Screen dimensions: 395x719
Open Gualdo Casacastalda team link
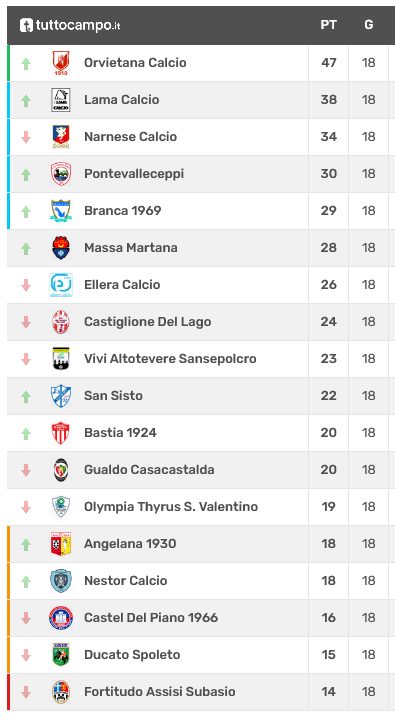click(149, 470)
